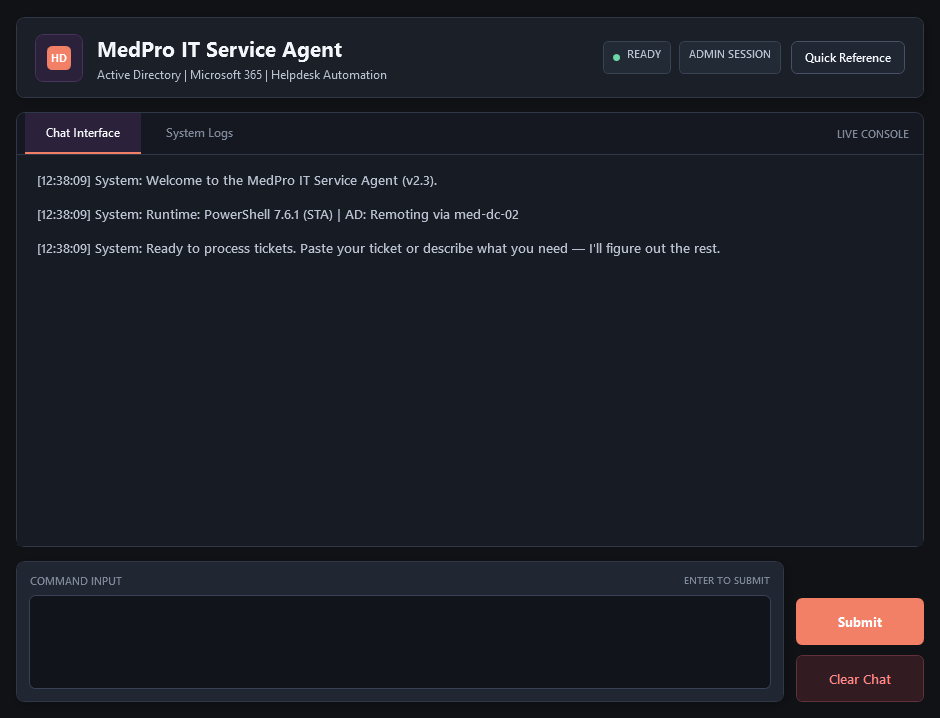The image size is (940, 718).
Task: Clear the chat with Clear Chat
Action: pos(859,679)
